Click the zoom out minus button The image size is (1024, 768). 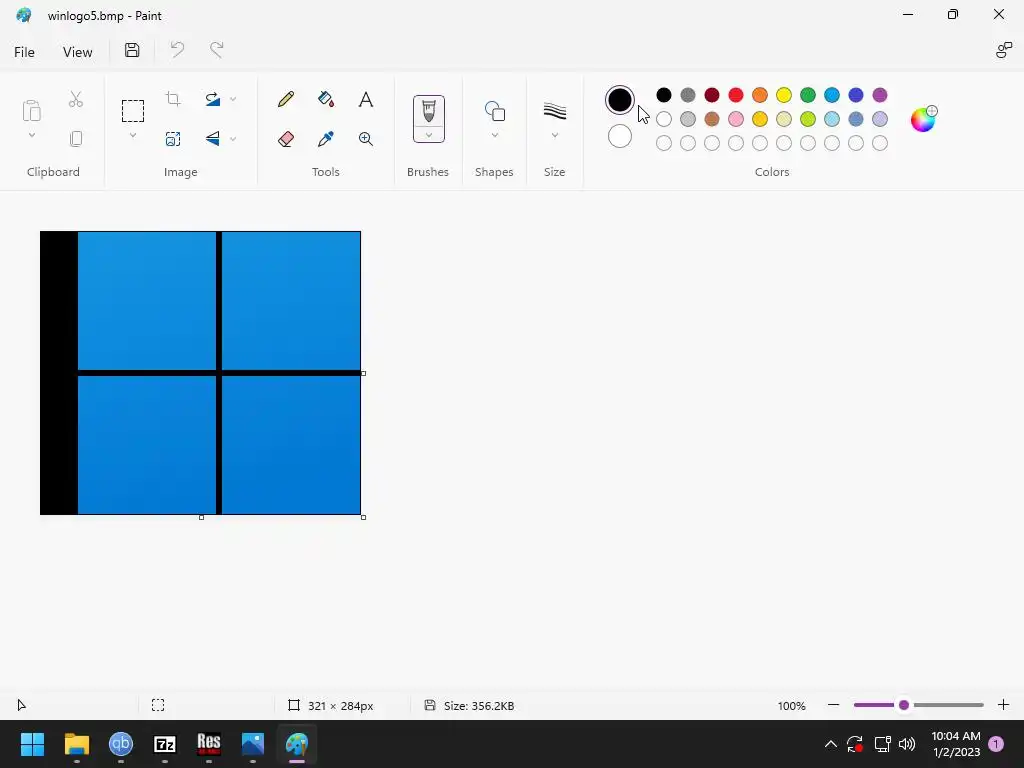[833, 705]
